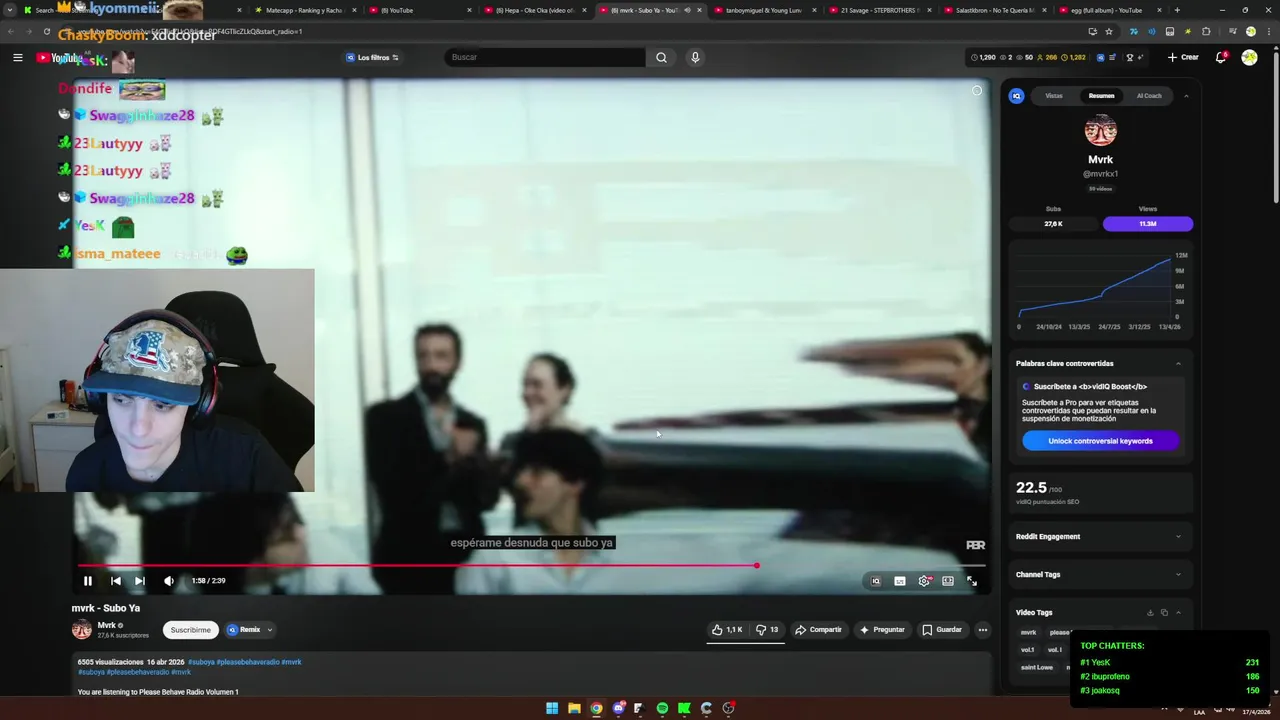Viewport: 1280px width, 720px height.
Task: Click Chrome icon in taskbar
Action: pos(596,708)
